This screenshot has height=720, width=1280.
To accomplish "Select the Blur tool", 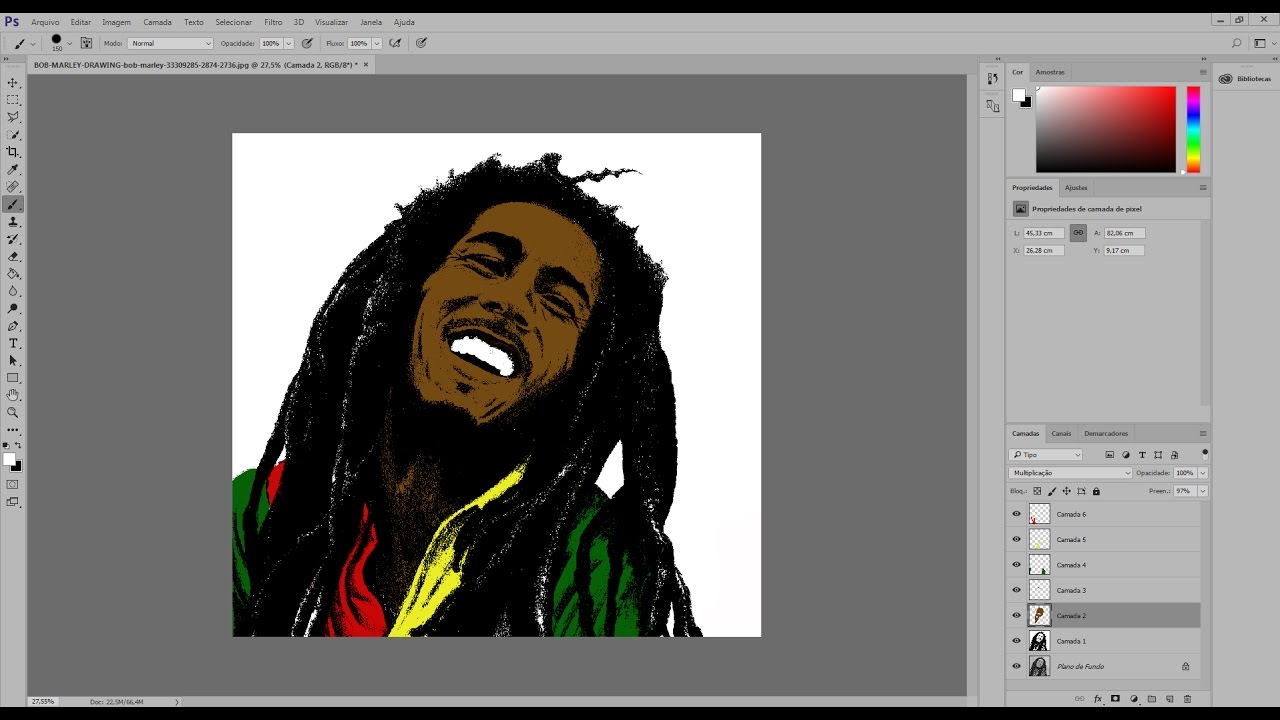I will 13,291.
